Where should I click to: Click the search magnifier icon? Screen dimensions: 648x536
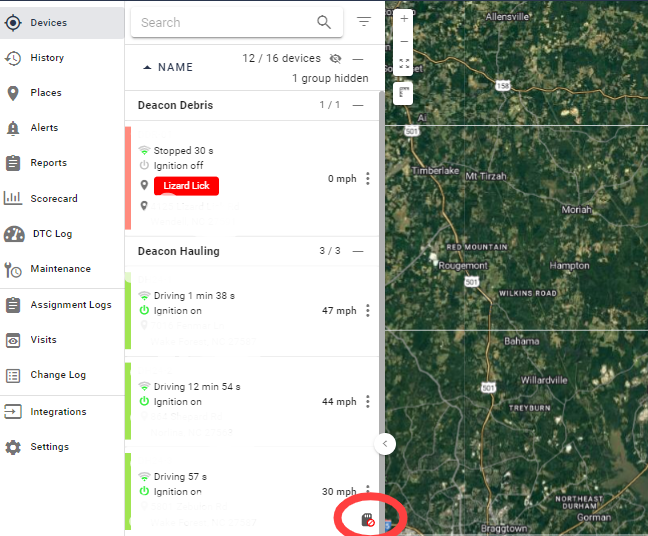324,22
